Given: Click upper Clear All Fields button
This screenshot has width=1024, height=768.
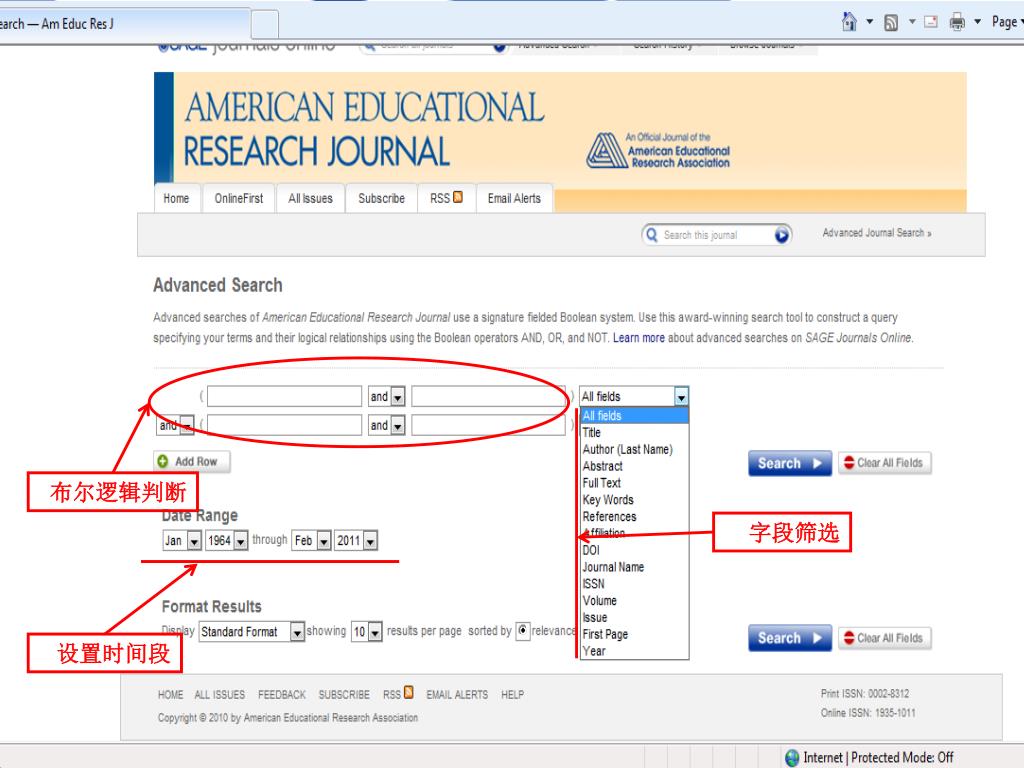Looking at the screenshot, I should click(884, 462).
